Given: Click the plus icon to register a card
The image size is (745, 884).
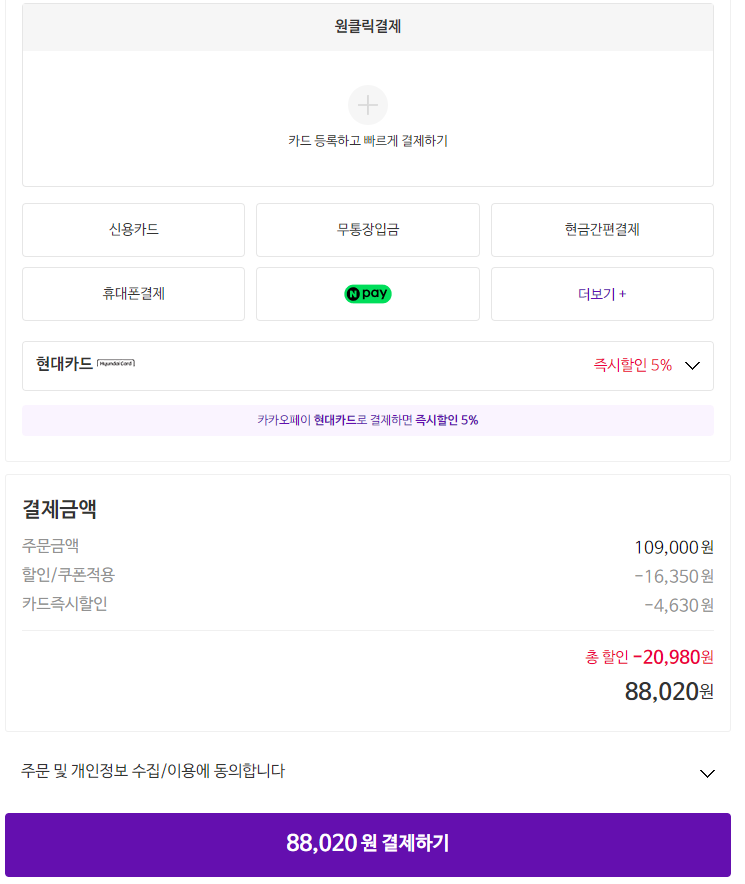Looking at the screenshot, I should click(367, 105).
